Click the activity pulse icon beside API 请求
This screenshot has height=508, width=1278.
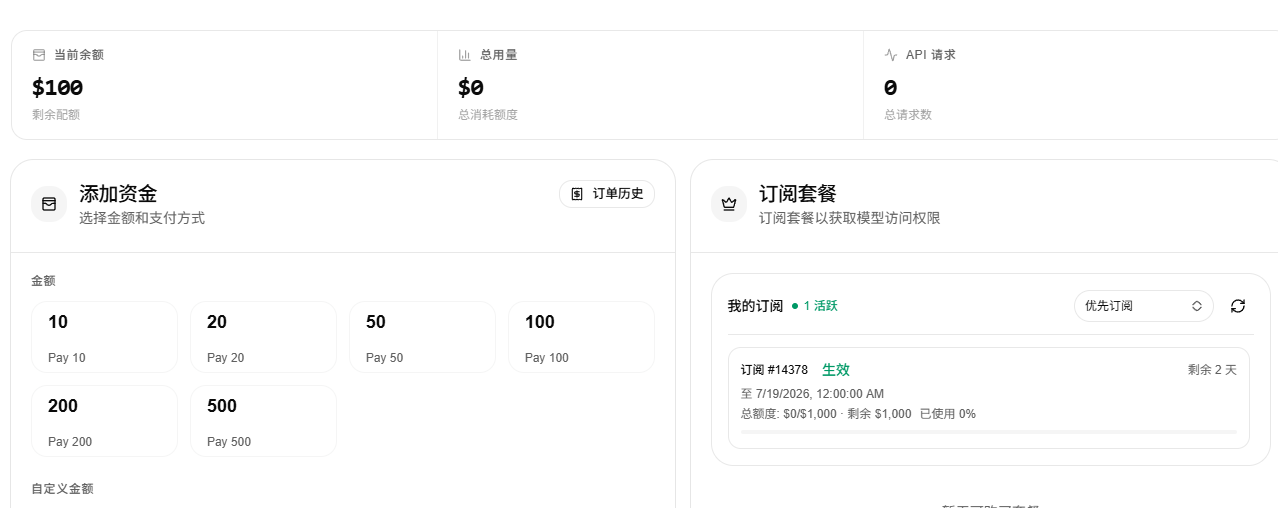pos(891,55)
